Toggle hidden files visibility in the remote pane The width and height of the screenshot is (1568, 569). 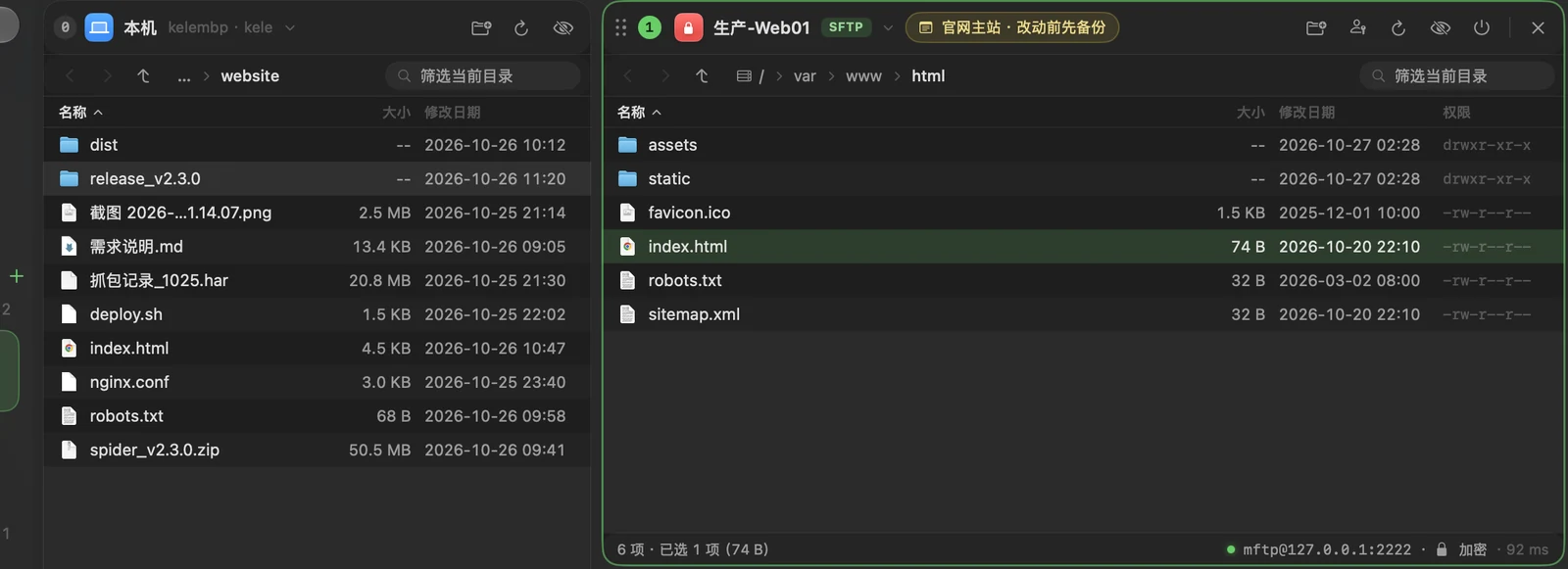1441,27
